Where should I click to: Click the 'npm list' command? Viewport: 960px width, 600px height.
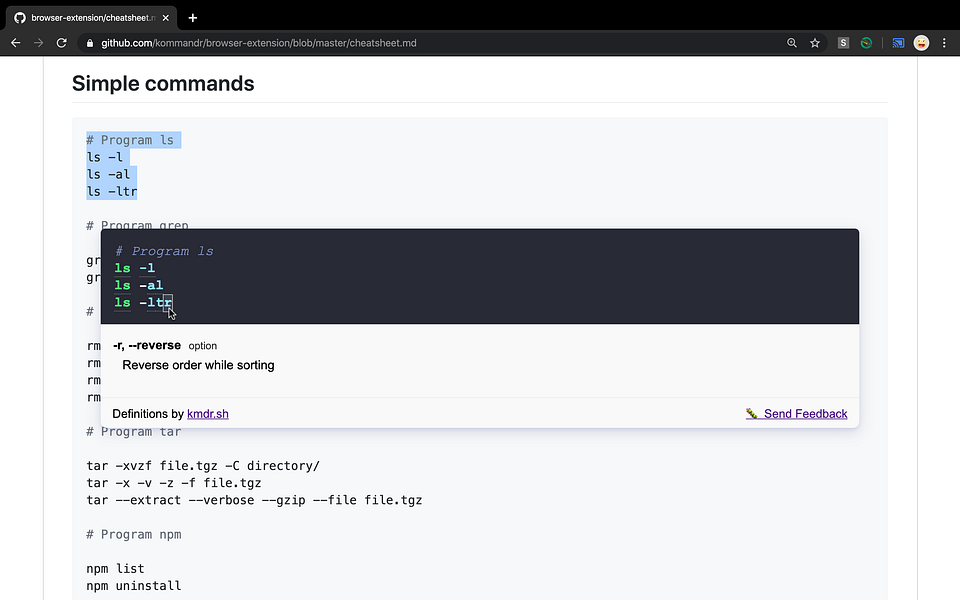[115, 569]
